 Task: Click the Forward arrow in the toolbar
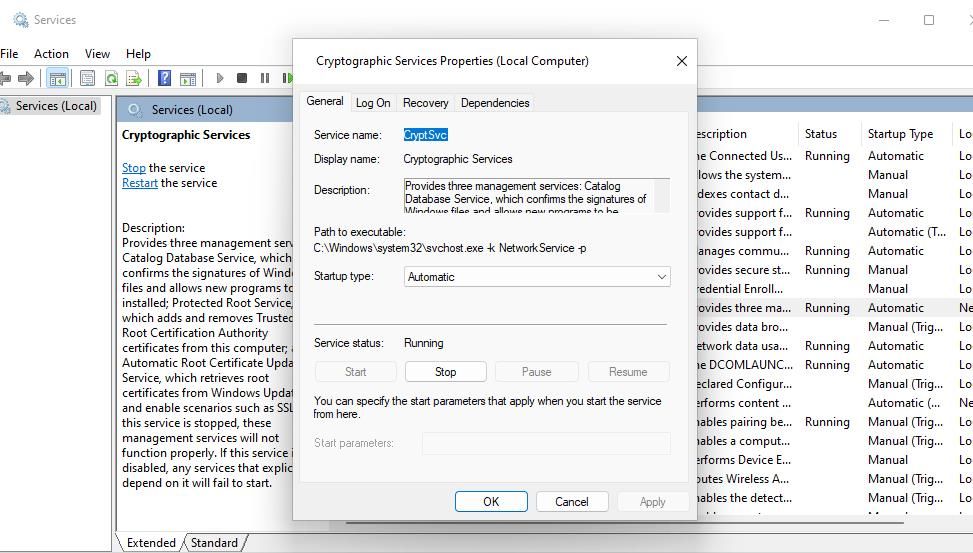[x=27, y=78]
